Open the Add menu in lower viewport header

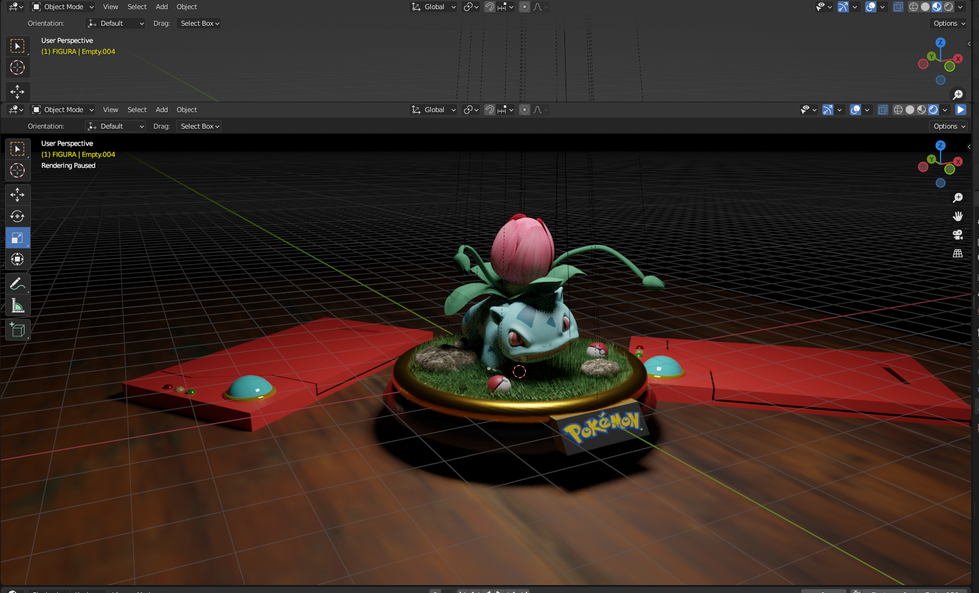pyautogui.click(x=161, y=110)
